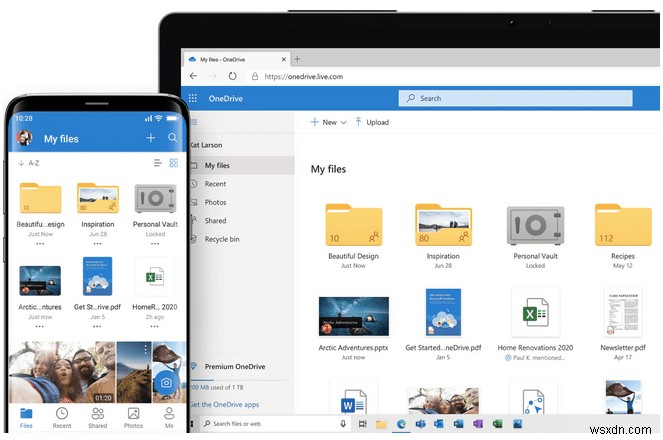Open Outlook from the taskbar
The width and height of the screenshot is (663, 440).
click(439, 424)
